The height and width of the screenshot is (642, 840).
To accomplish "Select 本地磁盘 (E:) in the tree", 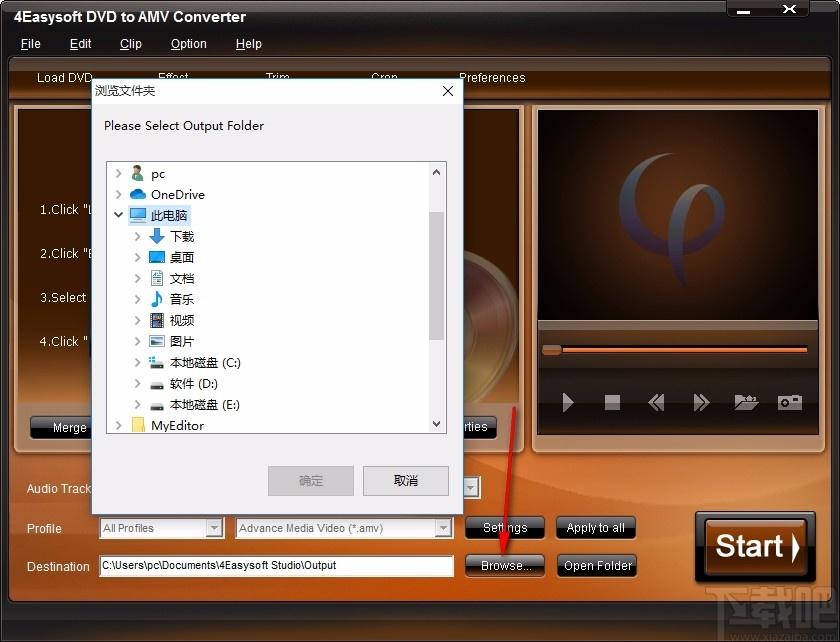I will 205,405.
